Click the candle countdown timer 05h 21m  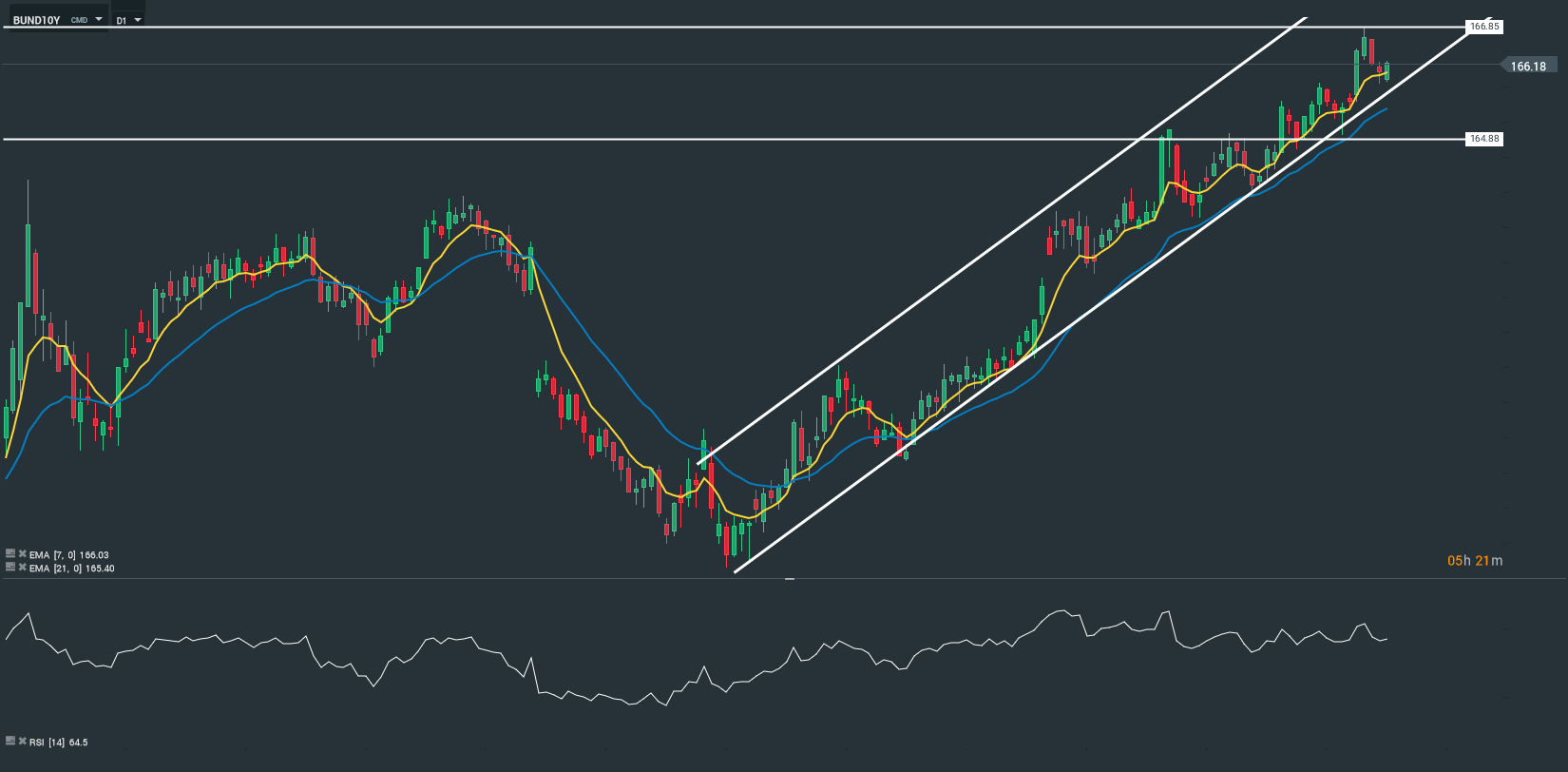[1474, 561]
